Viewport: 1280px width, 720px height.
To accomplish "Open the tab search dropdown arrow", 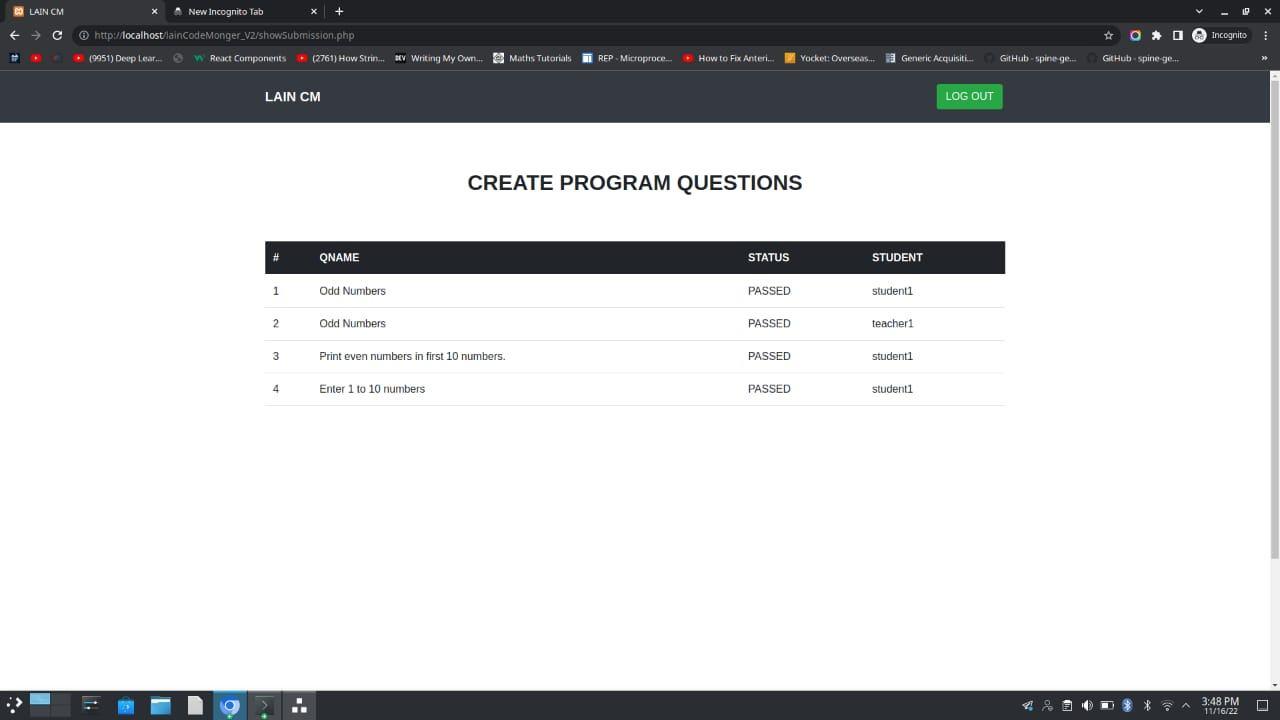I will [x=1199, y=11].
